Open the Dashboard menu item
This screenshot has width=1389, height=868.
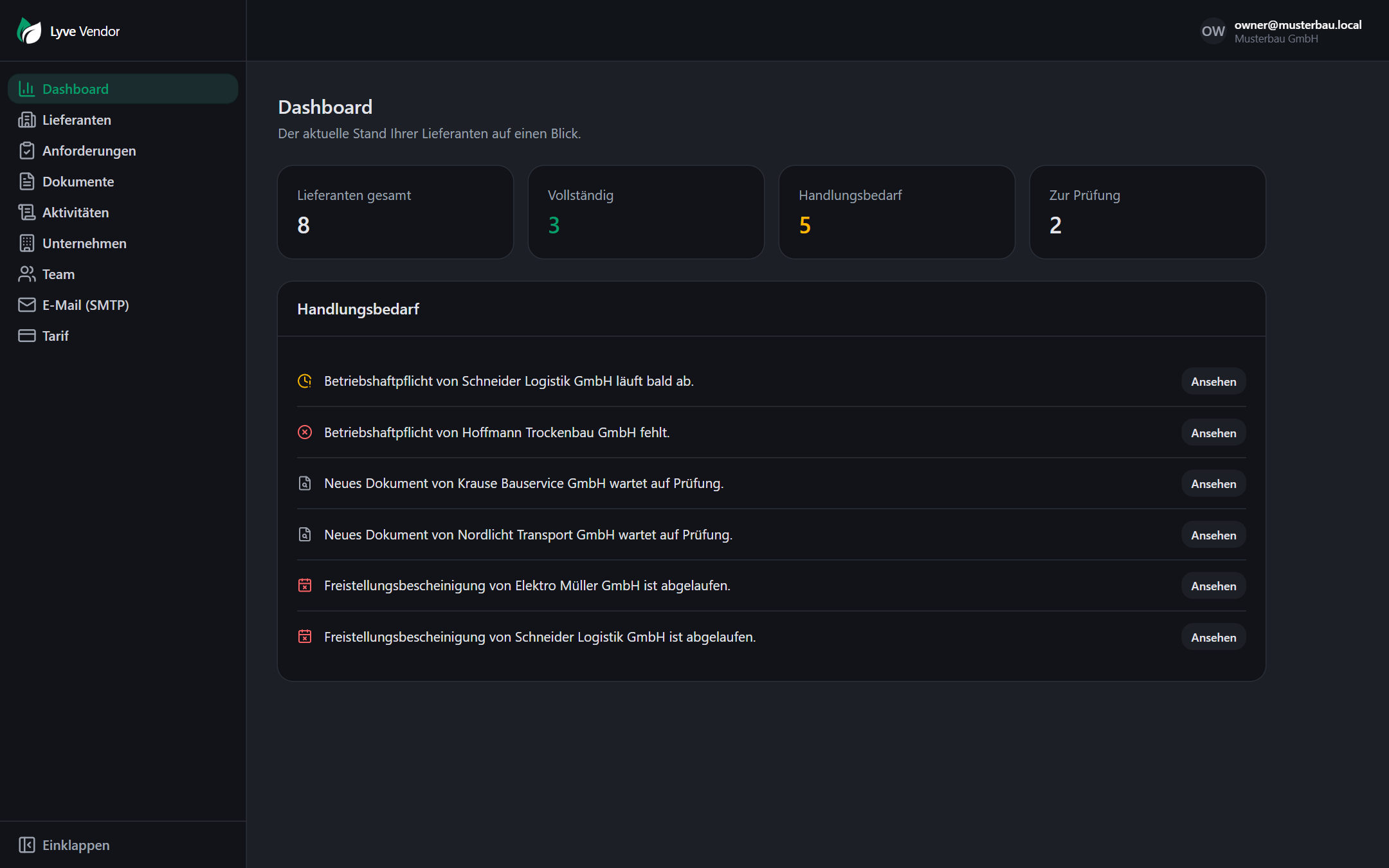click(123, 89)
